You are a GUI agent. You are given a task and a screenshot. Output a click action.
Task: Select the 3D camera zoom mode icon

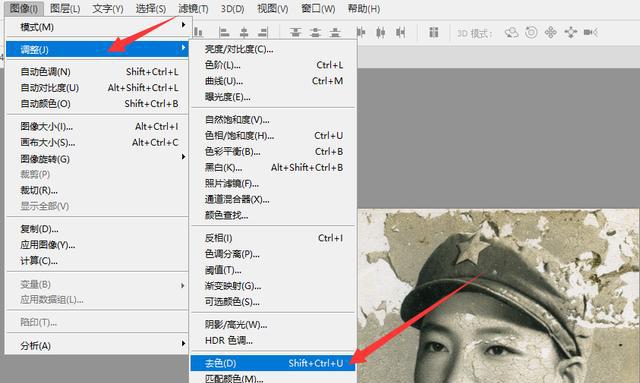pyautogui.click(x=591, y=32)
